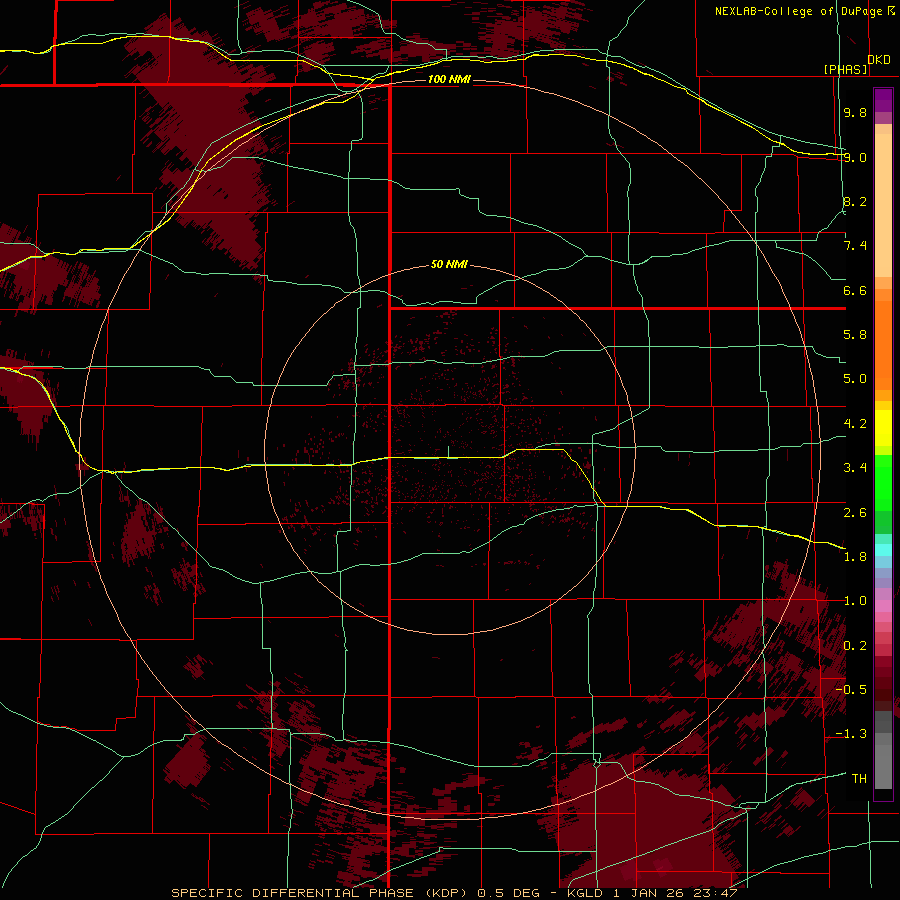Click the 9.8 value on the color scale

tap(855, 112)
